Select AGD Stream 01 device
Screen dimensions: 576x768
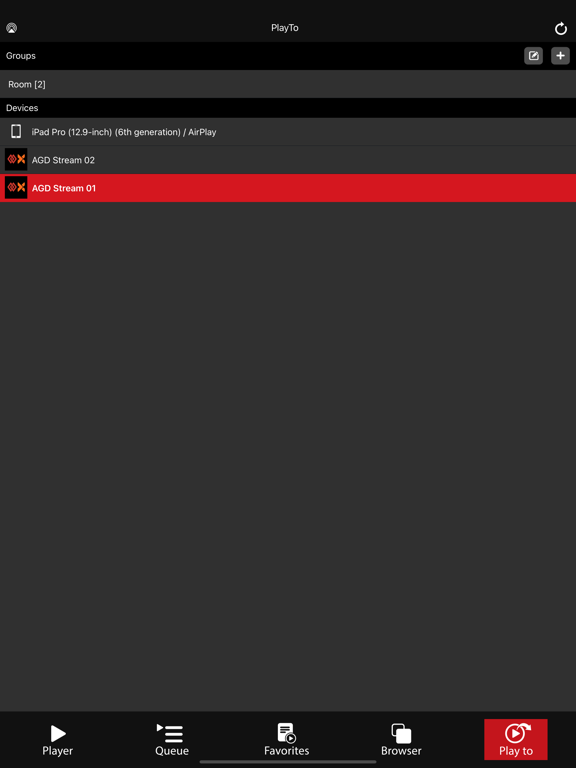[x=288, y=188]
